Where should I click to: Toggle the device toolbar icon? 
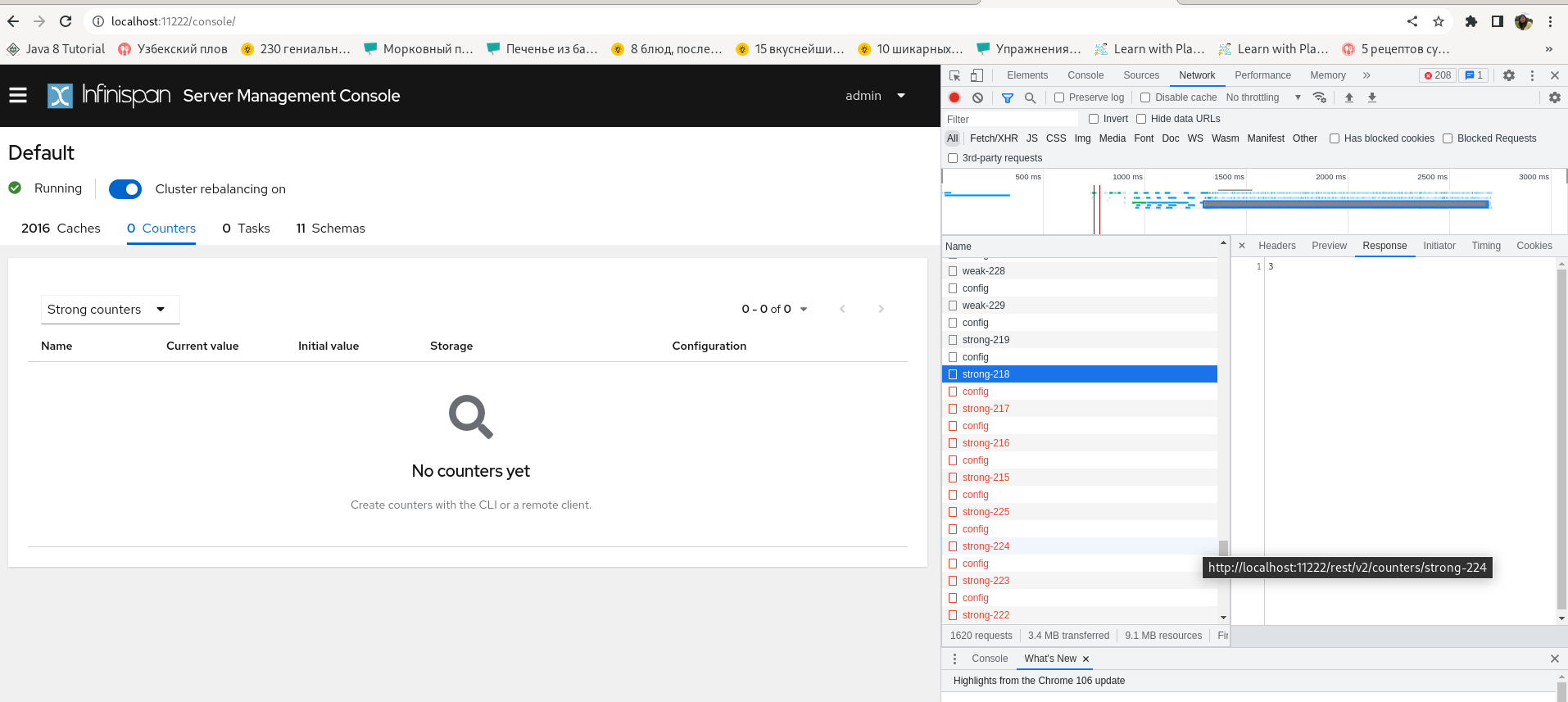[x=977, y=75]
